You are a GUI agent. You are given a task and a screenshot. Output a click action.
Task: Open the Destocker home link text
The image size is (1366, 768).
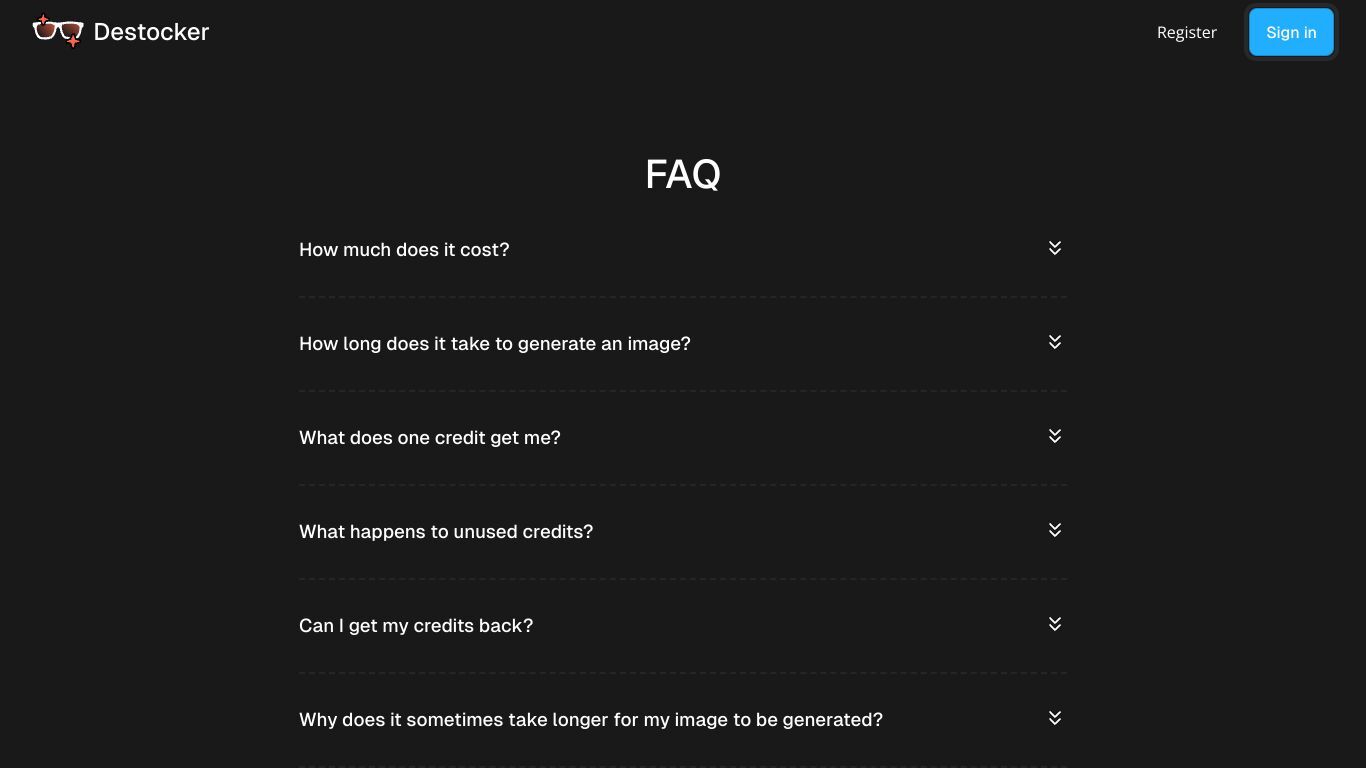tap(151, 32)
